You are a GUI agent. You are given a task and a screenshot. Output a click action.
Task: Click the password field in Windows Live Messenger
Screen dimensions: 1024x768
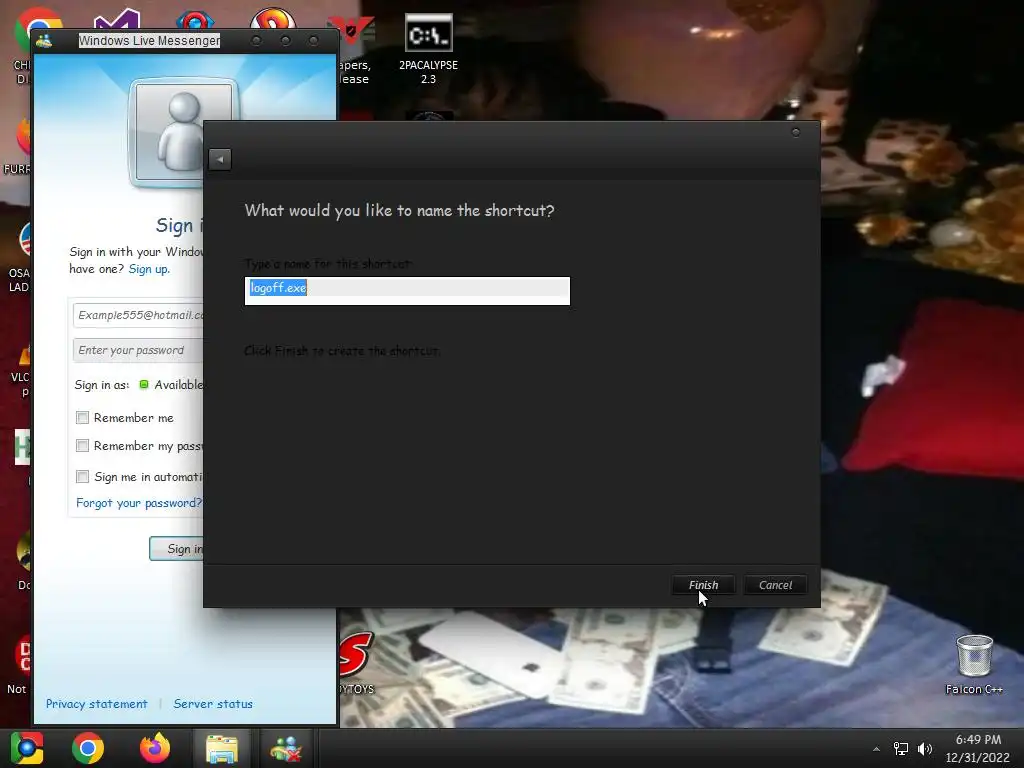[138, 350]
